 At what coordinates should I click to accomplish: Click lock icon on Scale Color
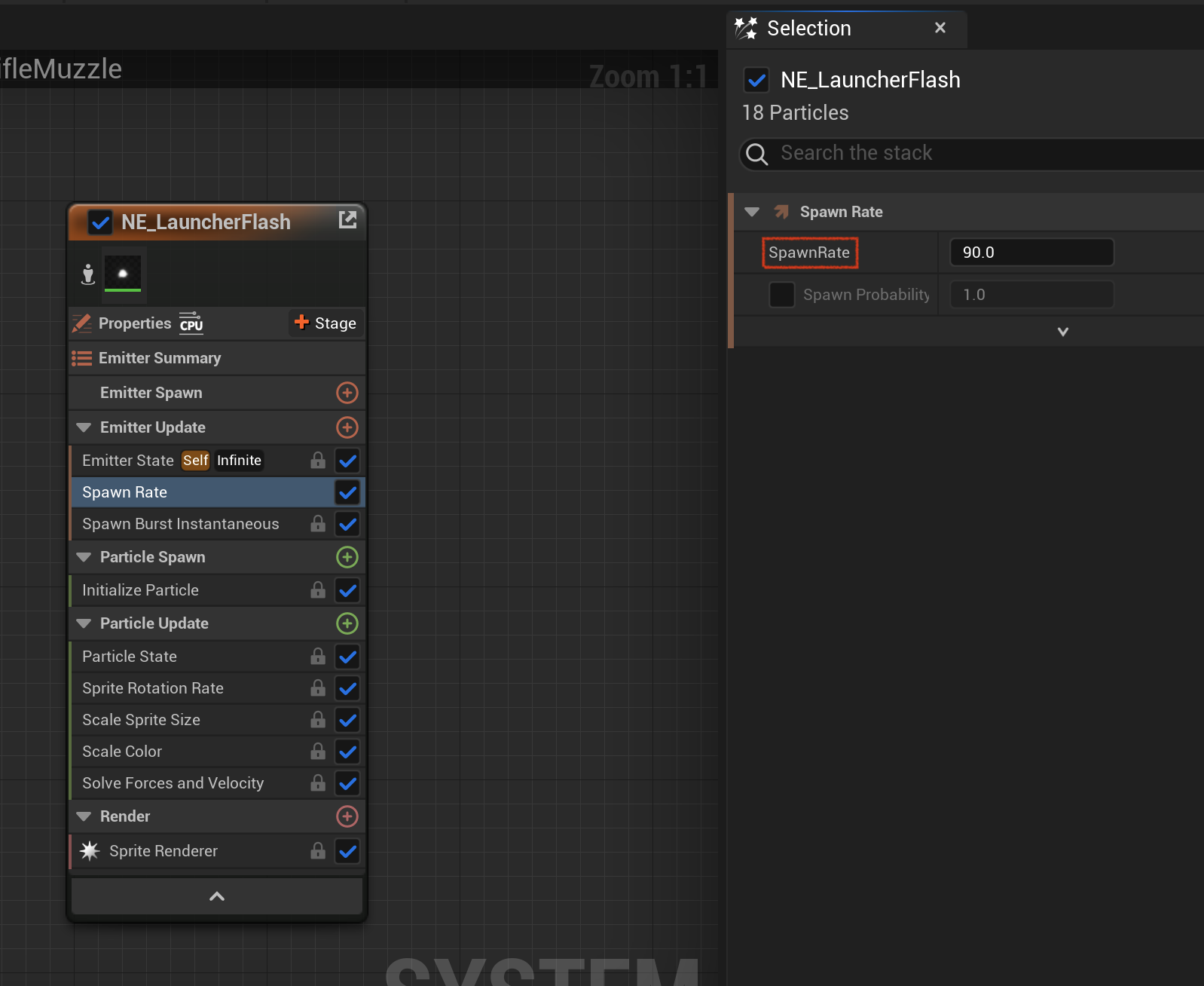[318, 751]
